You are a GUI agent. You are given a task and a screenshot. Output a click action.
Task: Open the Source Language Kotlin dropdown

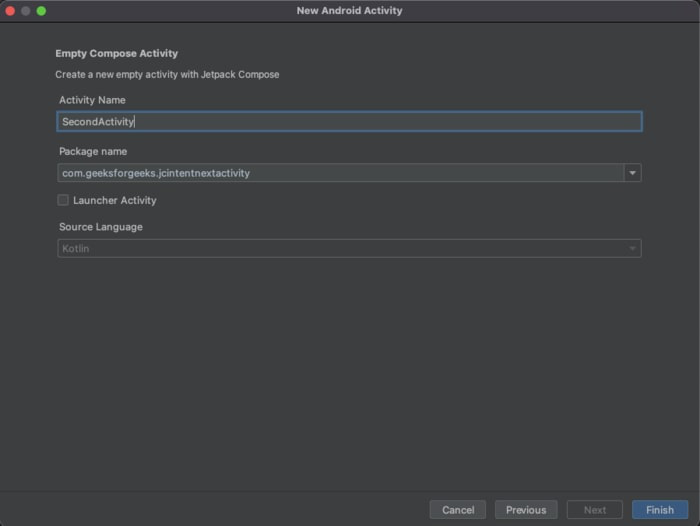coord(340,248)
